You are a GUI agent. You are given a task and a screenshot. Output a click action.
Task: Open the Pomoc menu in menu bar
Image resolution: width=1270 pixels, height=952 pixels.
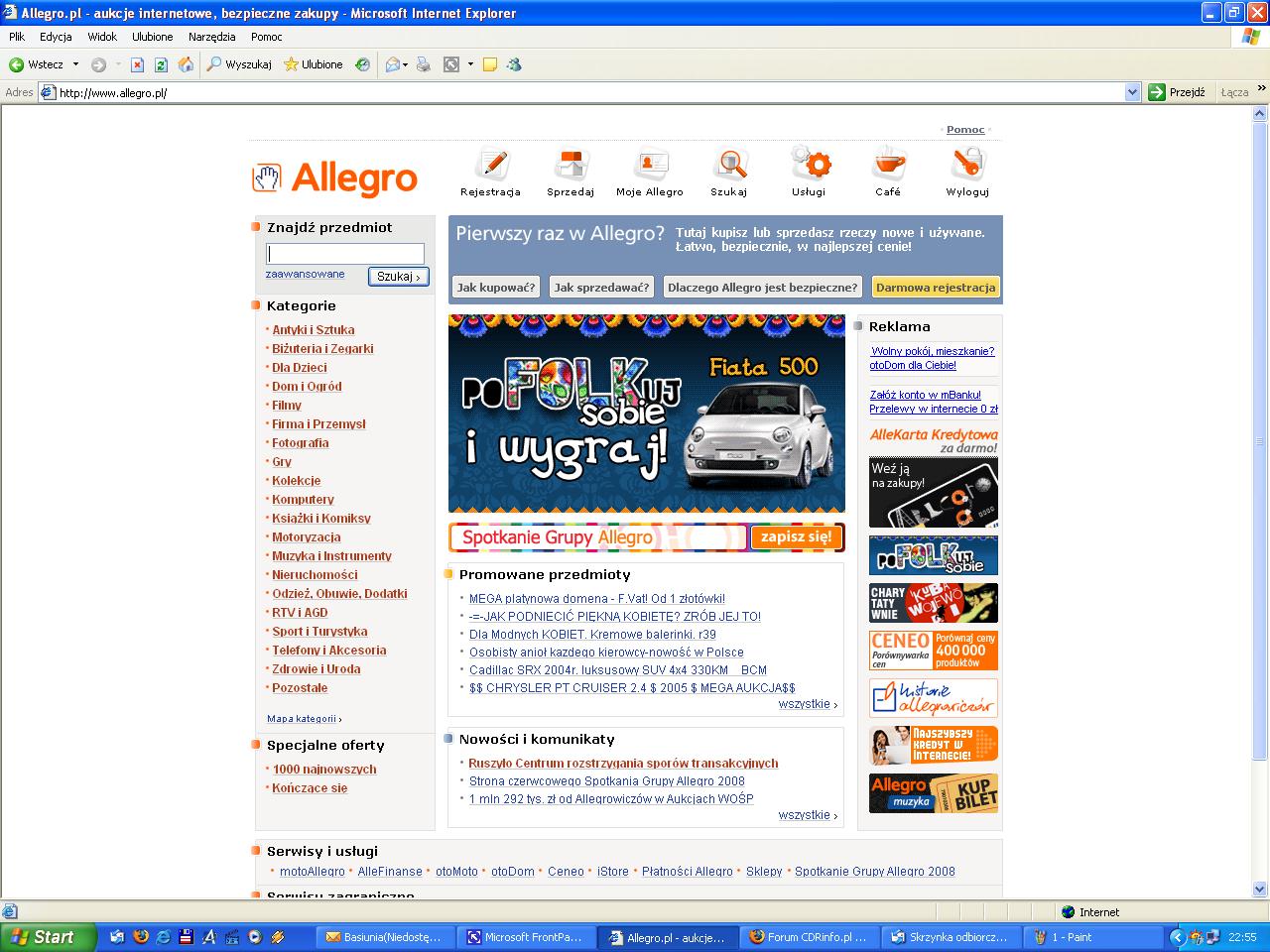(x=267, y=37)
